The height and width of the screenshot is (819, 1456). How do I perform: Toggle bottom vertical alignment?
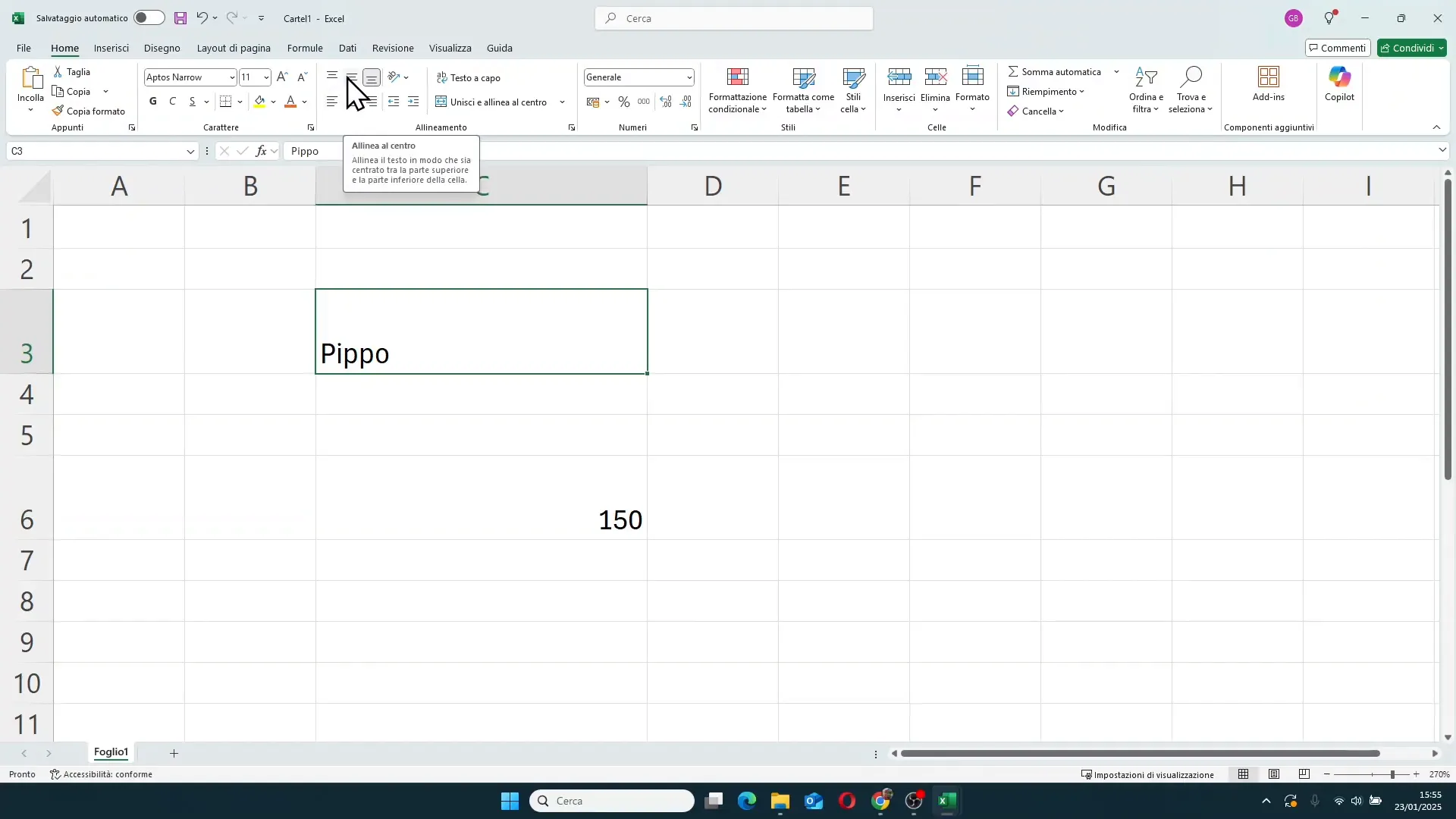click(372, 77)
